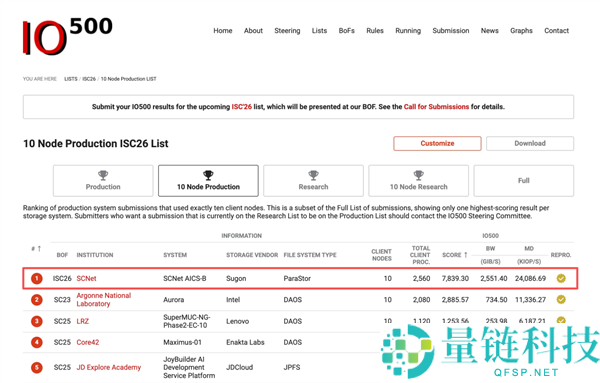The image size is (600, 383).
Task: Open the Home menu item
Action: (x=223, y=31)
